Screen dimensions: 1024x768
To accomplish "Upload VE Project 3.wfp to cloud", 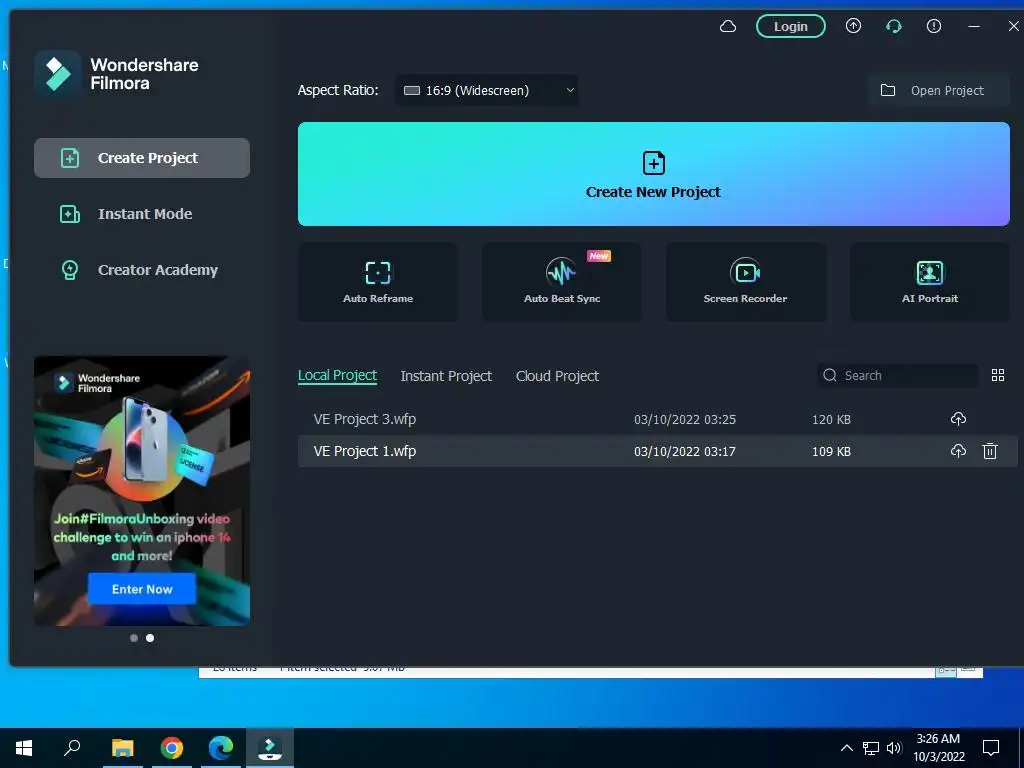I will (958, 419).
